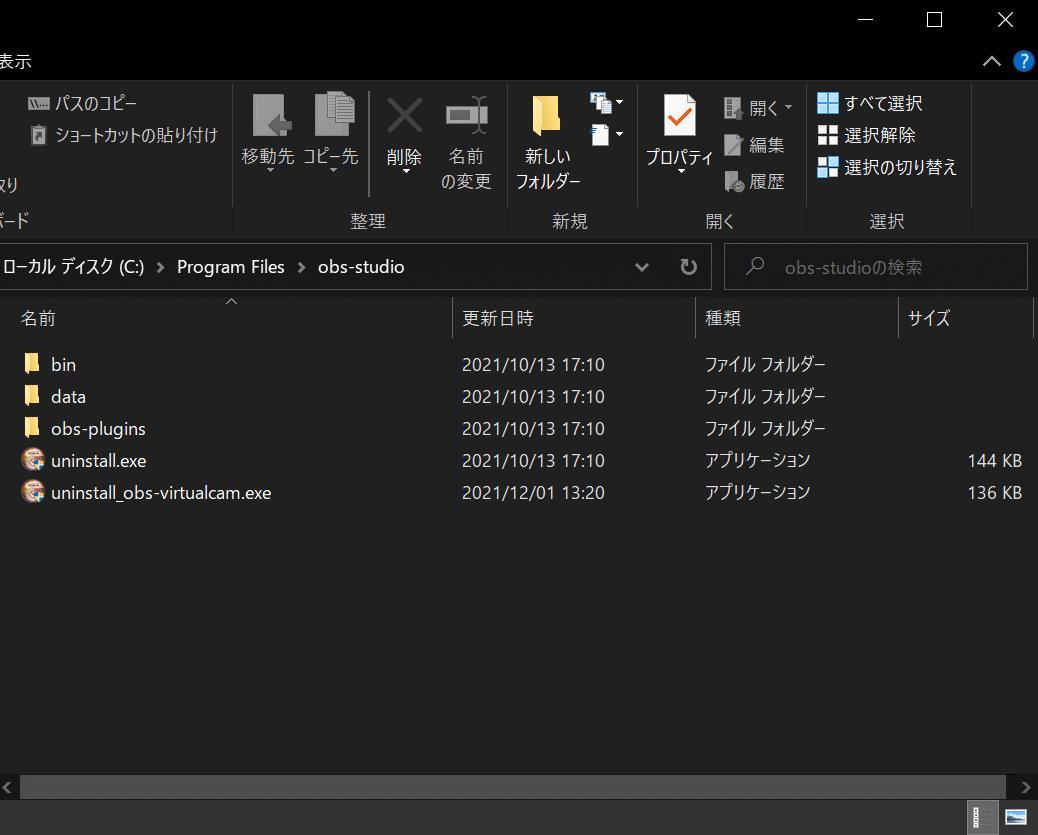Open the 表示 ribbon tab
Viewport: 1038px width, 835px height.
point(15,62)
